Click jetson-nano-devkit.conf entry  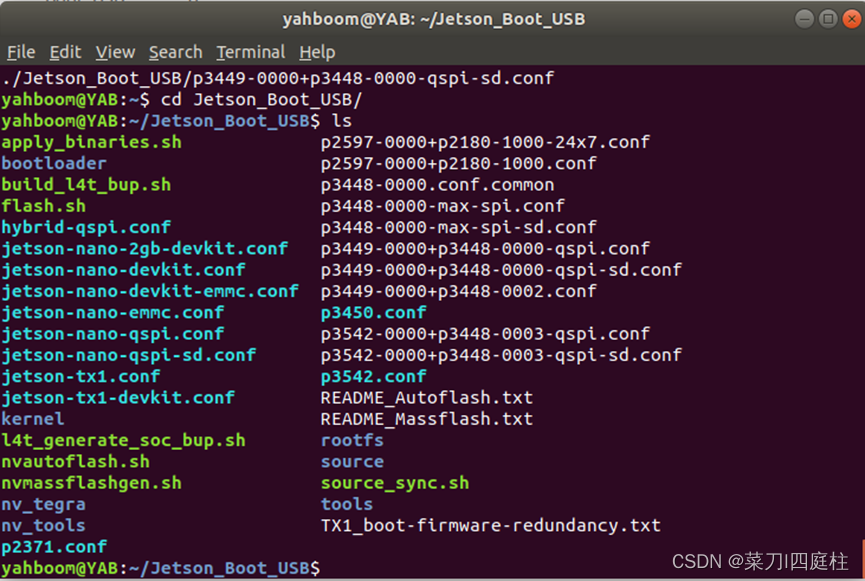click(x=122, y=269)
